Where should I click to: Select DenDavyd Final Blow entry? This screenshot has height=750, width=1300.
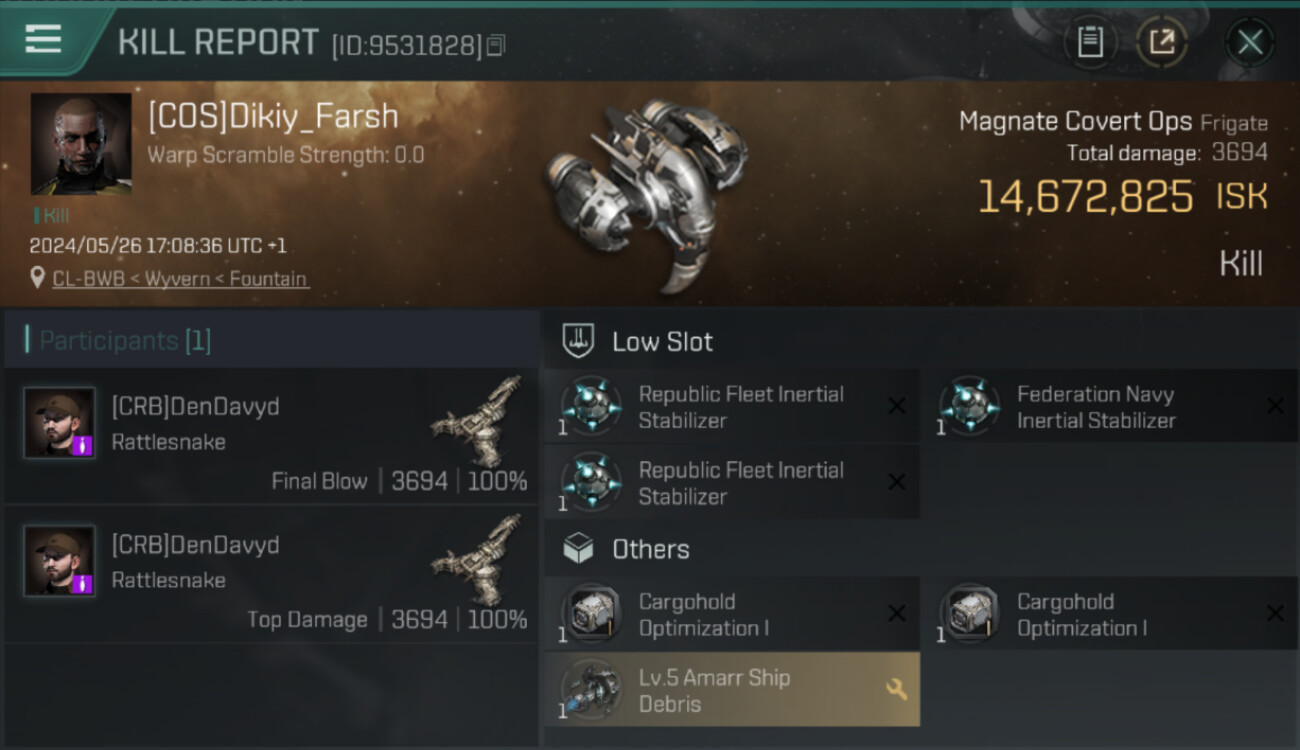click(272, 436)
